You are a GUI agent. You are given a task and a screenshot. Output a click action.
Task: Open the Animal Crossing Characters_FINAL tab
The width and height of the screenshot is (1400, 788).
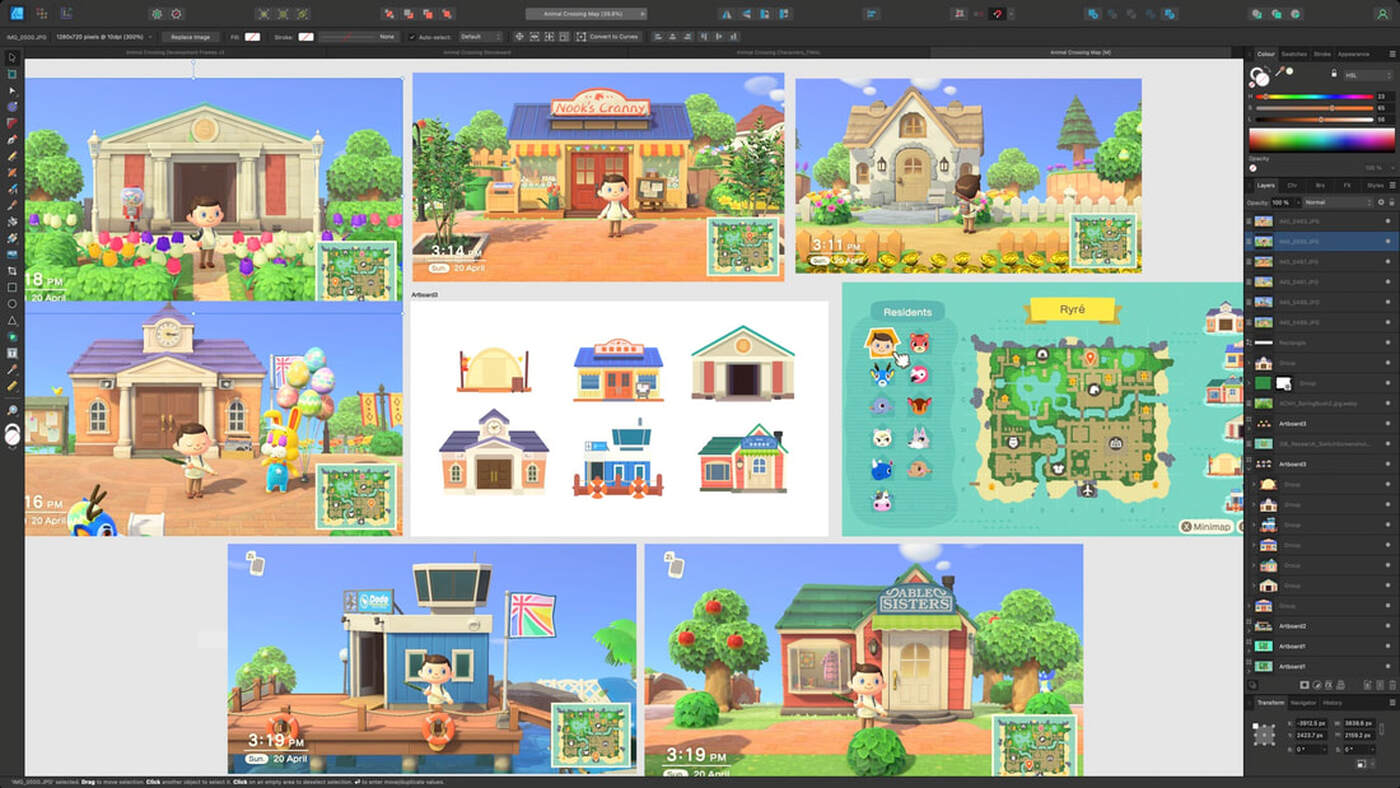tap(778, 52)
